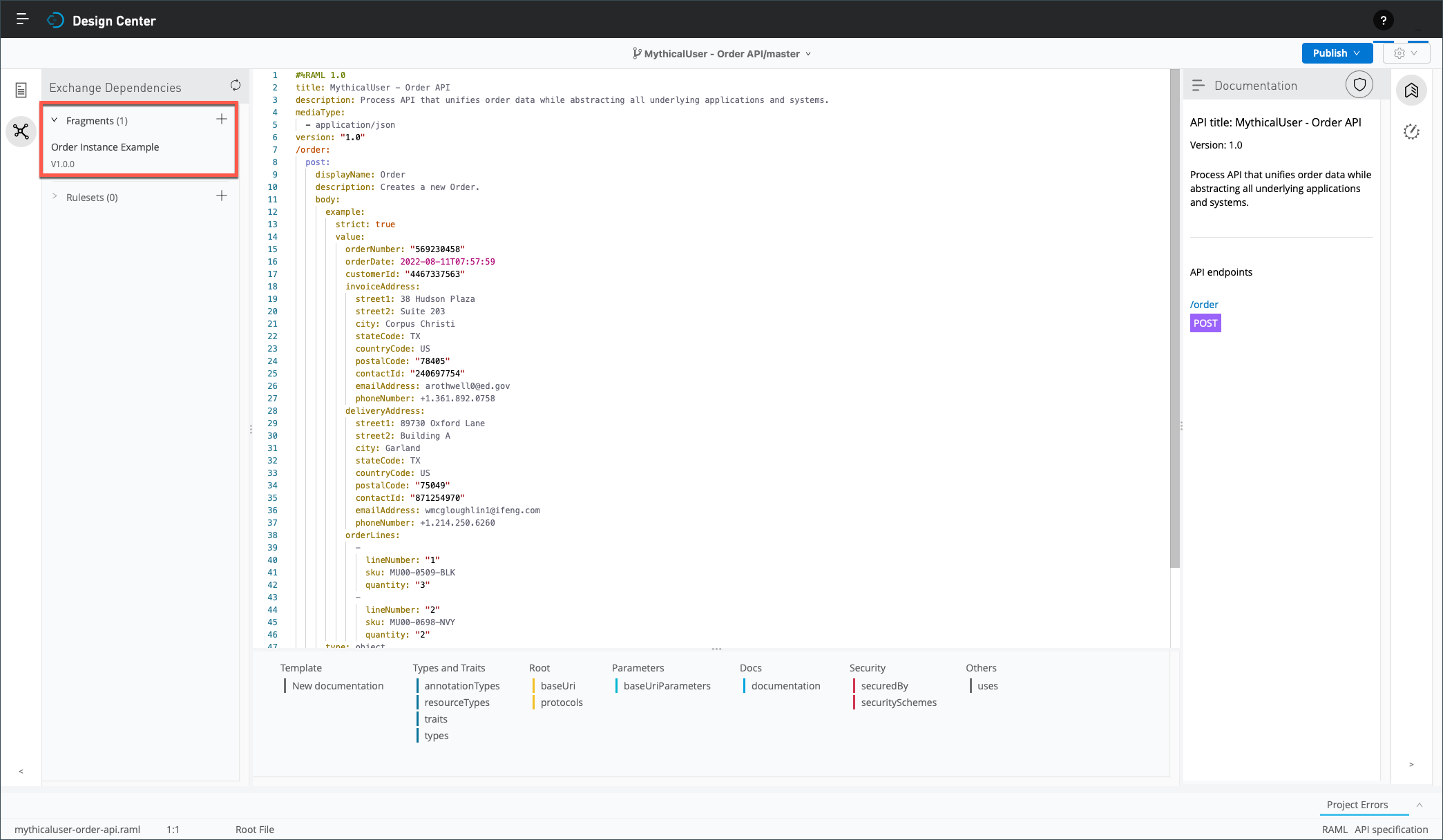The width and height of the screenshot is (1443, 840).
Task: Insert securedBy snippet
Action: [884, 686]
